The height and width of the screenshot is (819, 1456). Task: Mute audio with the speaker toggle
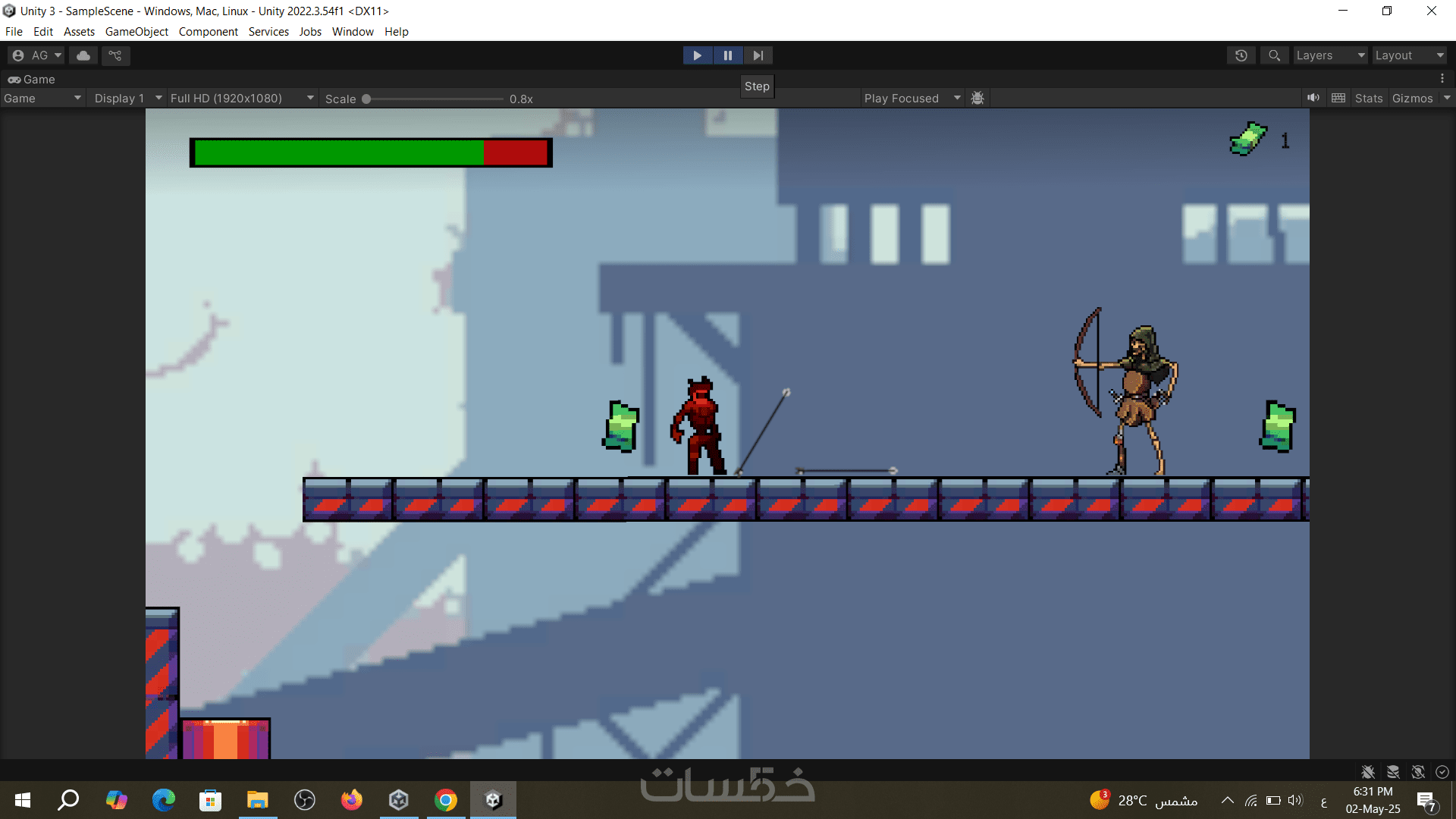tap(1313, 98)
